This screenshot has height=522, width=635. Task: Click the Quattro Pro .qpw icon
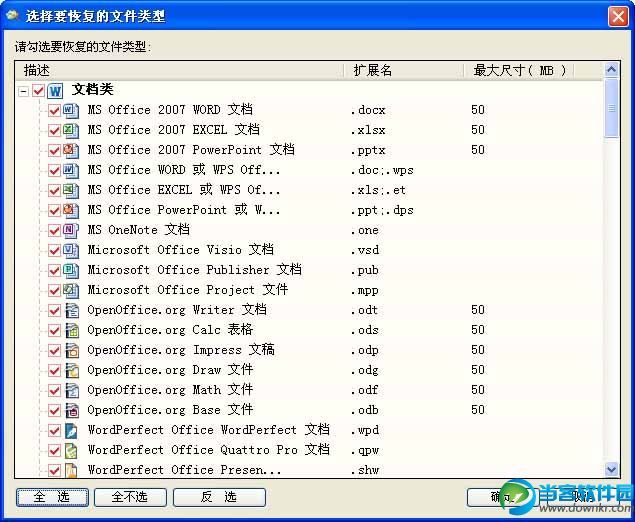click(x=71, y=450)
